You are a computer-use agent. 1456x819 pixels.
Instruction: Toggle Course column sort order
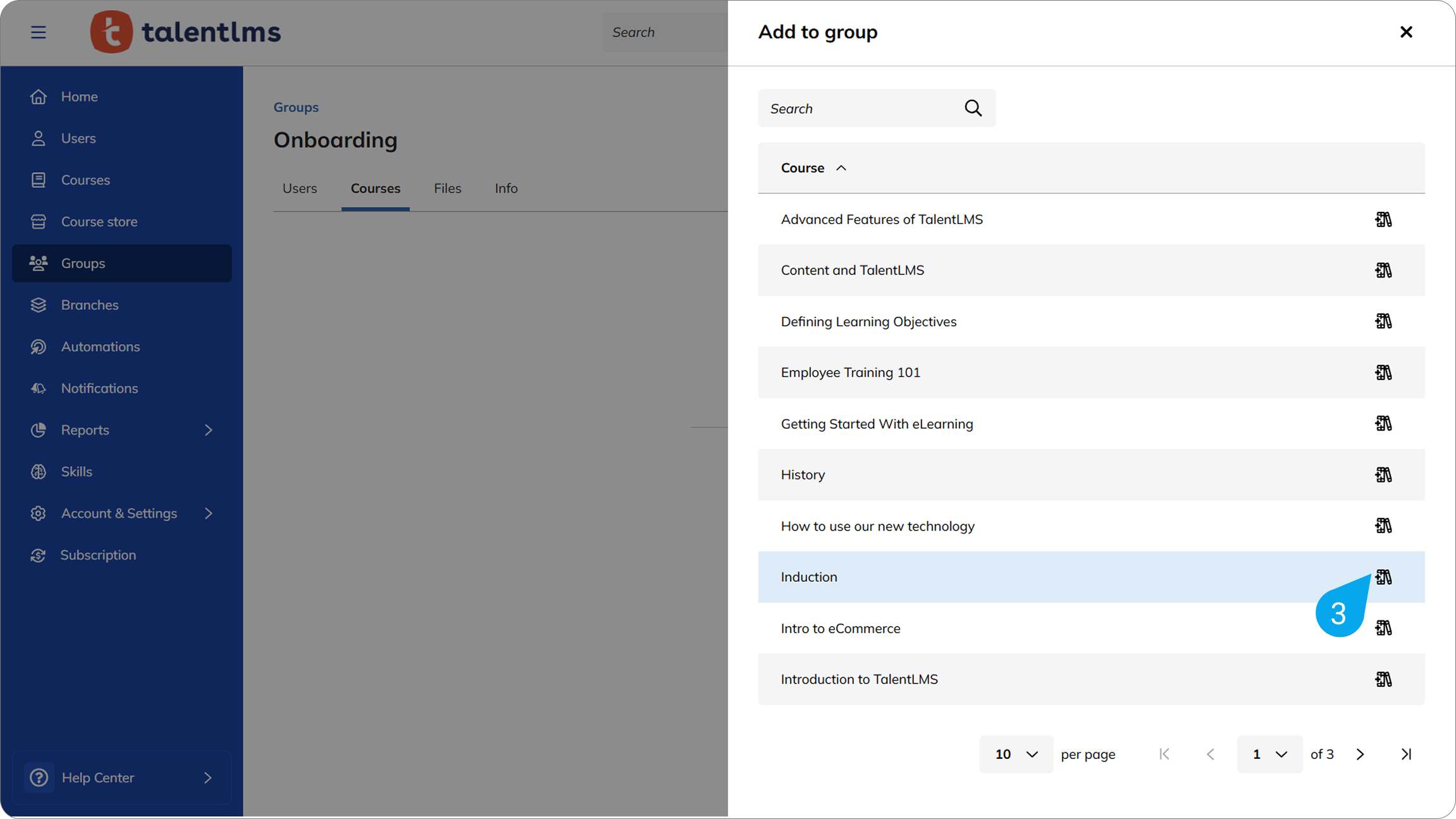[x=813, y=168]
